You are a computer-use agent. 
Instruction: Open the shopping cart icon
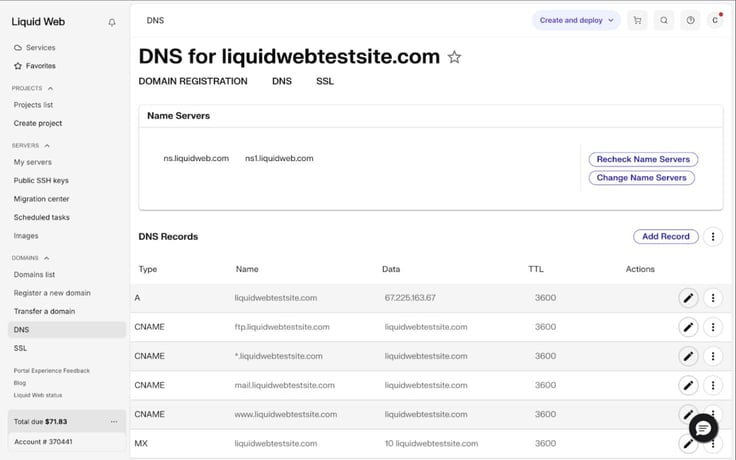(x=637, y=20)
